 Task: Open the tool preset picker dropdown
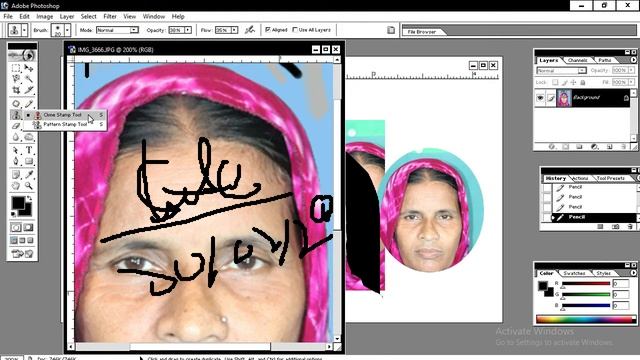point(24,30)
